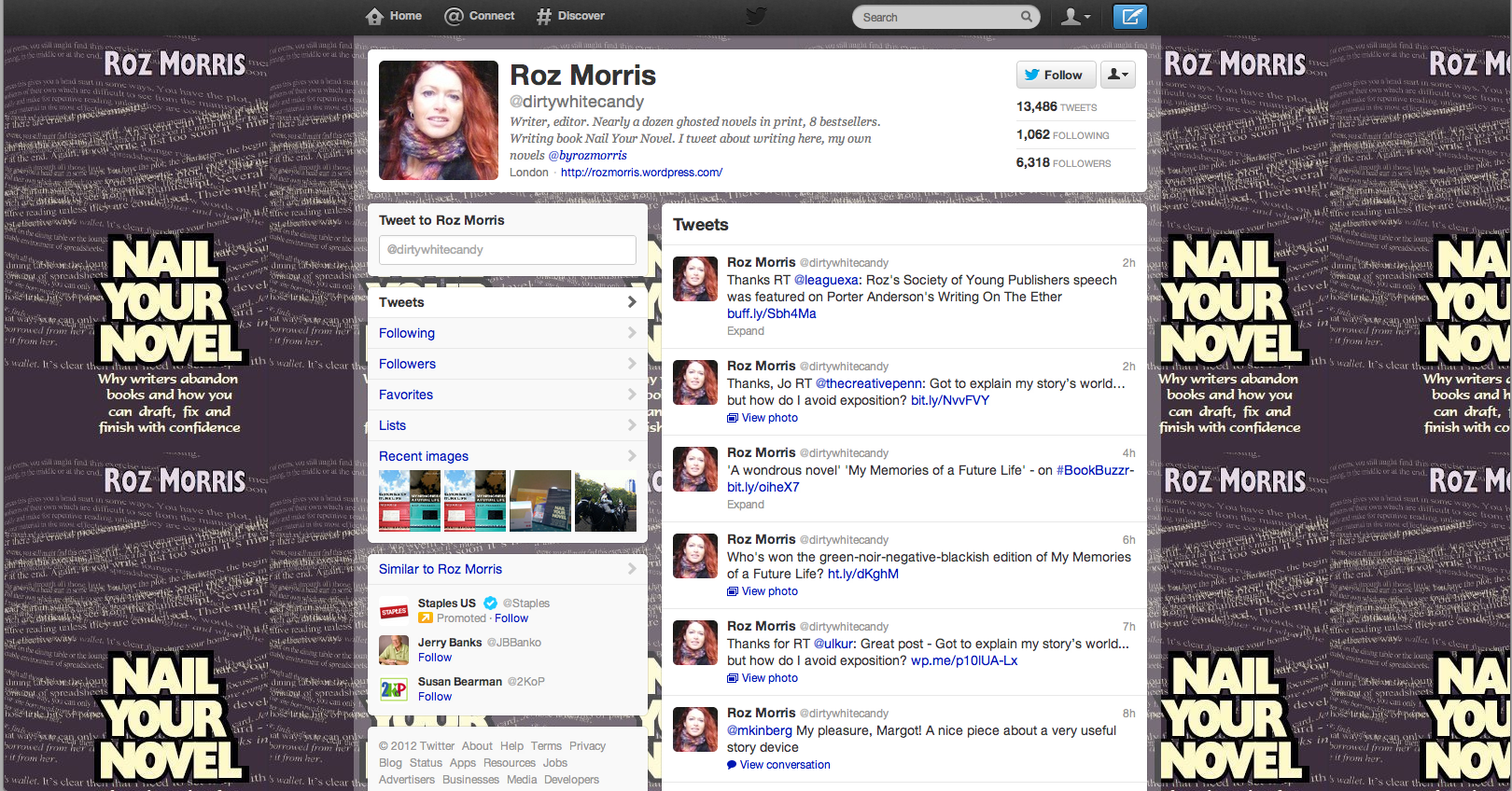The width and height of the screenshot is (1512, 791).
Task: Click the chevron on Similar to Roz Morris
Action: pyautogui.click(x=632, y=569)
